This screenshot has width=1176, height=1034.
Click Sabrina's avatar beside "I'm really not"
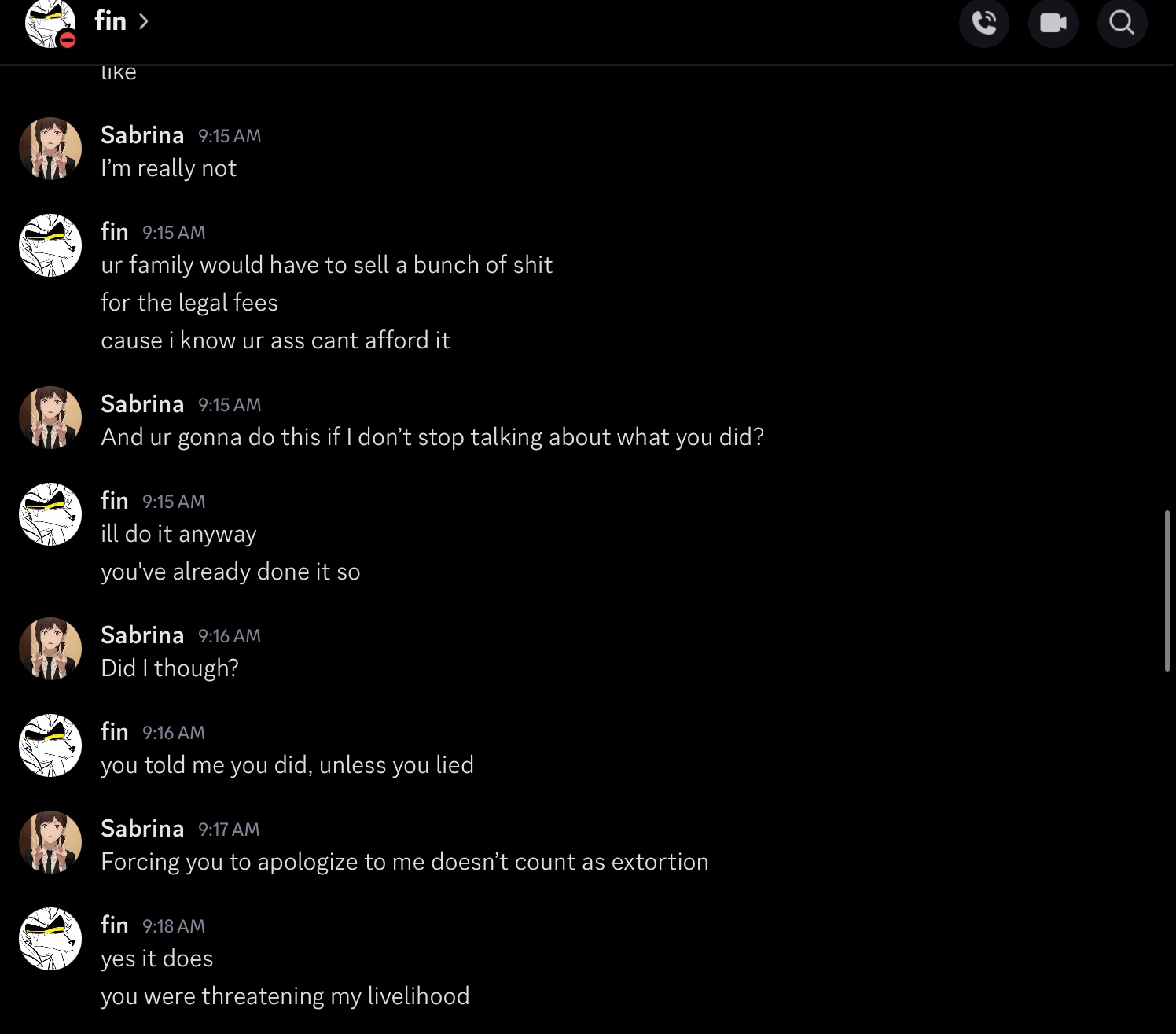pyautogui.click(x=50, y=149)
